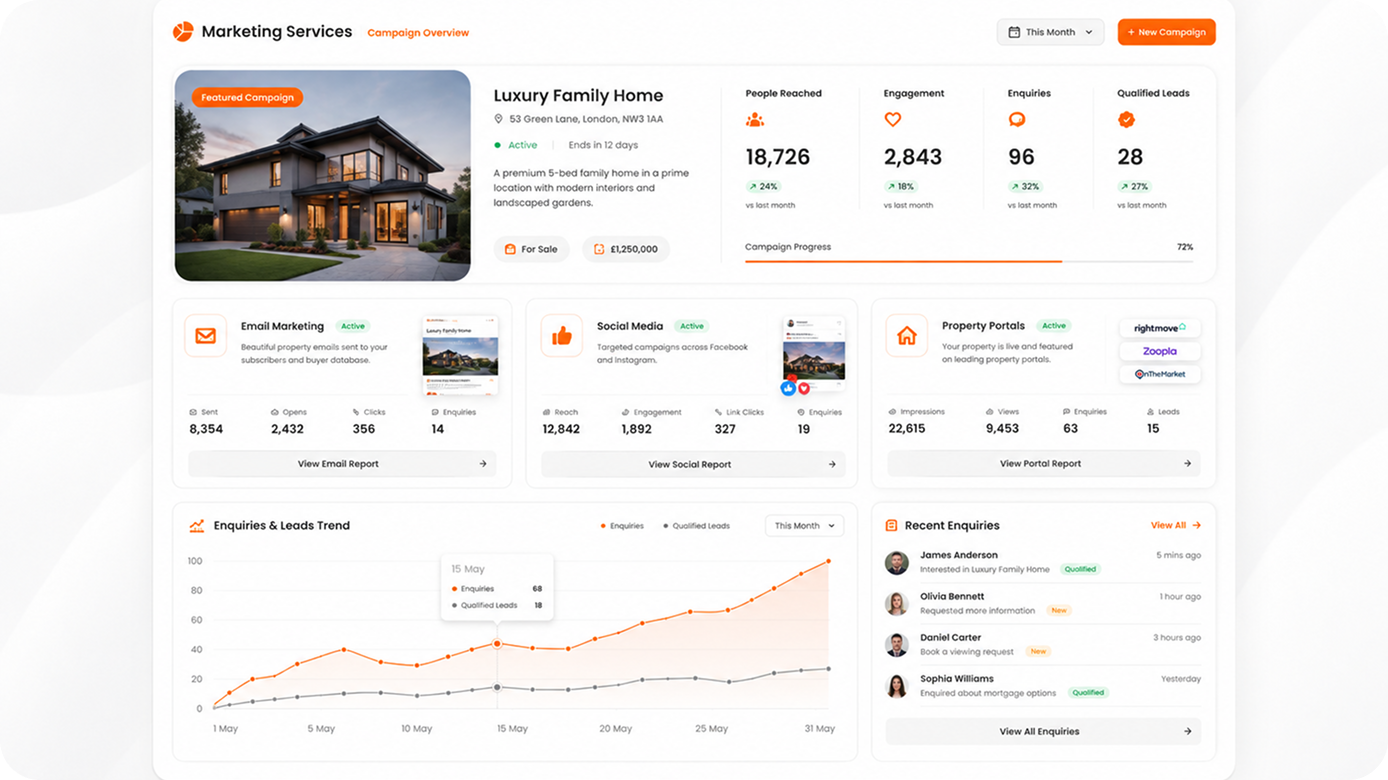
Task: Click the Email Marketing envelope icon
Action: point(205,336)
